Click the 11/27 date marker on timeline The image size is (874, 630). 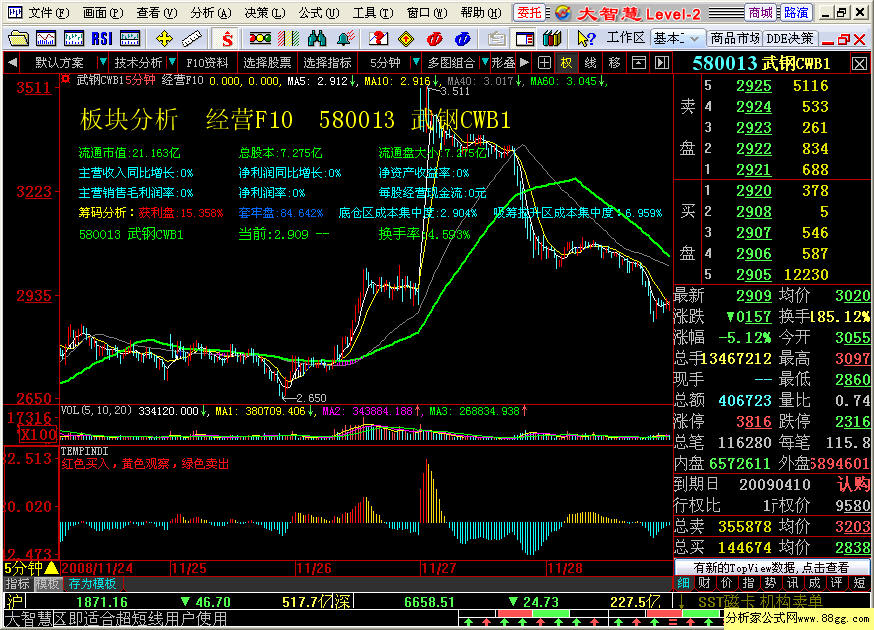click(439, 568)
